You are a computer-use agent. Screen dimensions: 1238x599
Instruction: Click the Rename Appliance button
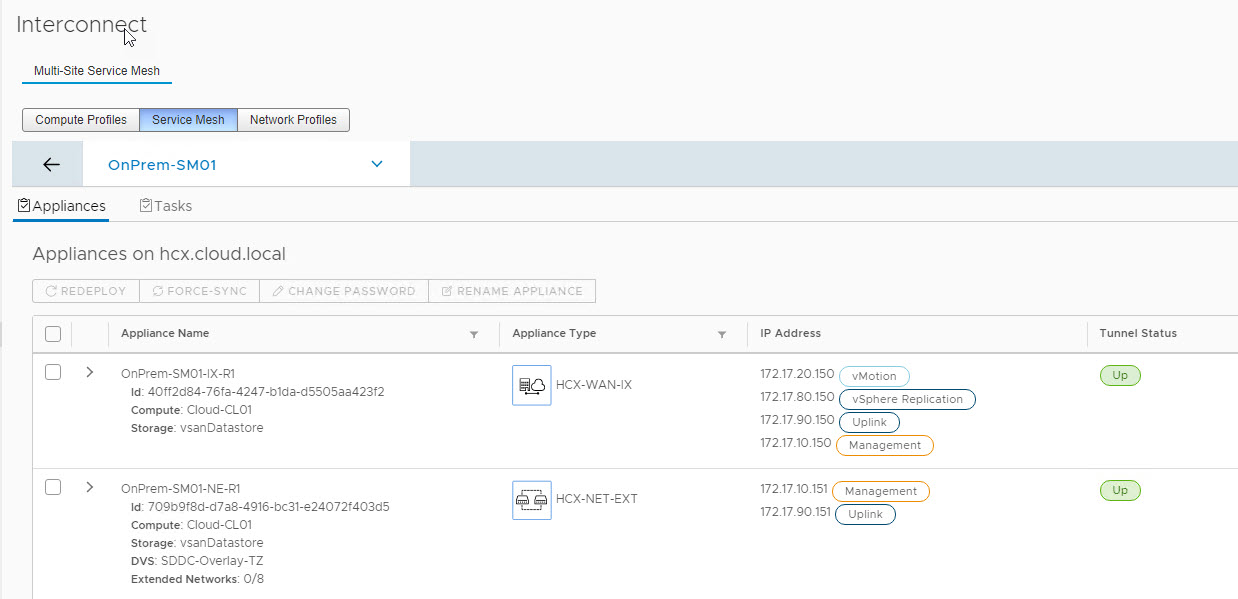click(512, 291)
